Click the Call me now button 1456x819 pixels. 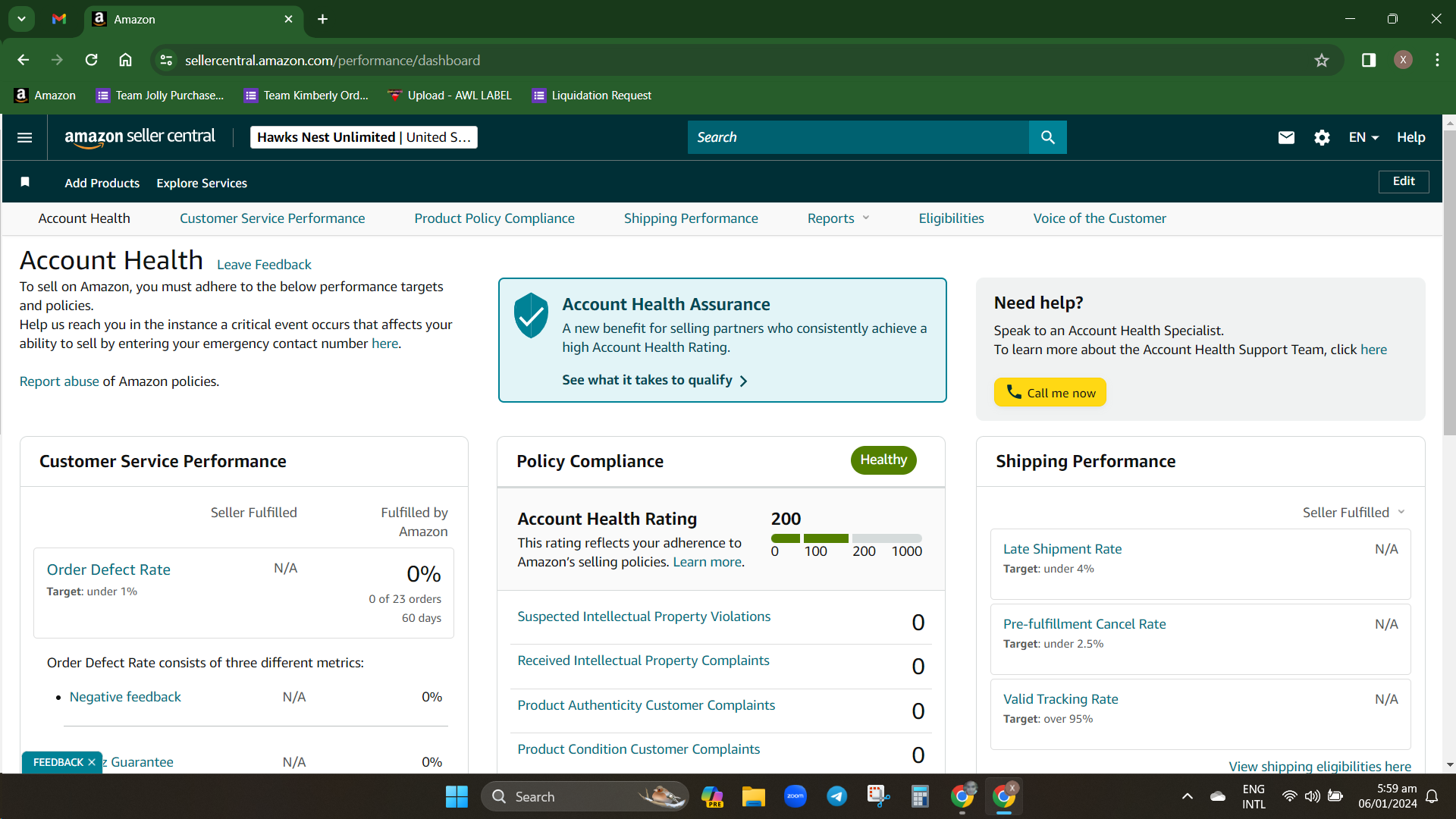coord(1050,392)
